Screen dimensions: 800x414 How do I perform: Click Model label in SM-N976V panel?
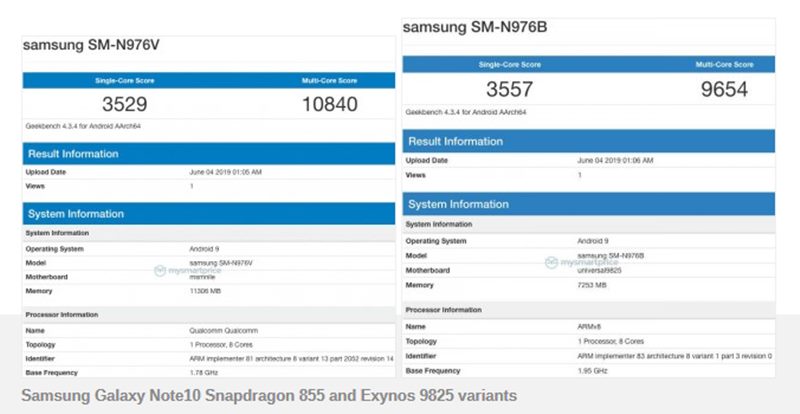pos(36,263)
